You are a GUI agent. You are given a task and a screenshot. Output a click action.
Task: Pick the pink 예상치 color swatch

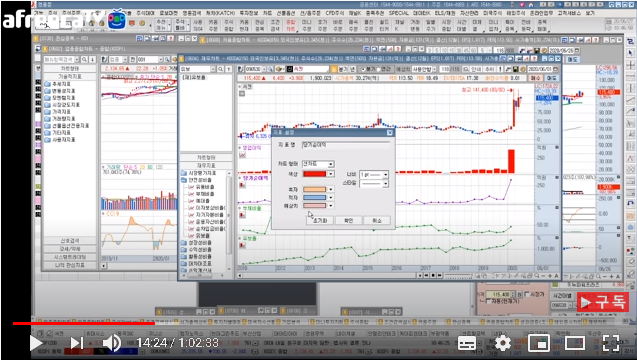click(x=314, y=206)
